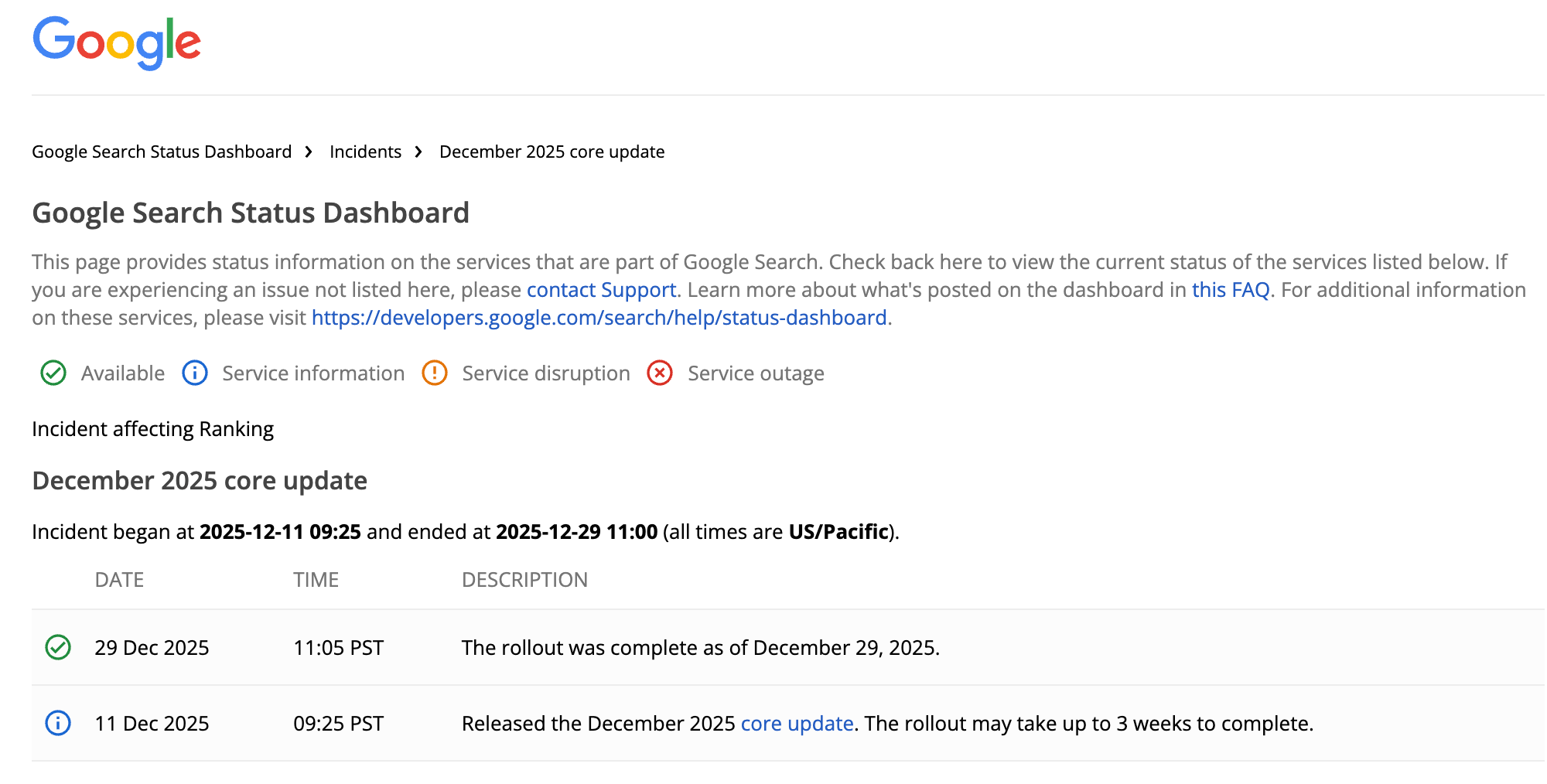1547x784 pixels.
Task: Click 09:25 PST time cell
Action: 338,724
